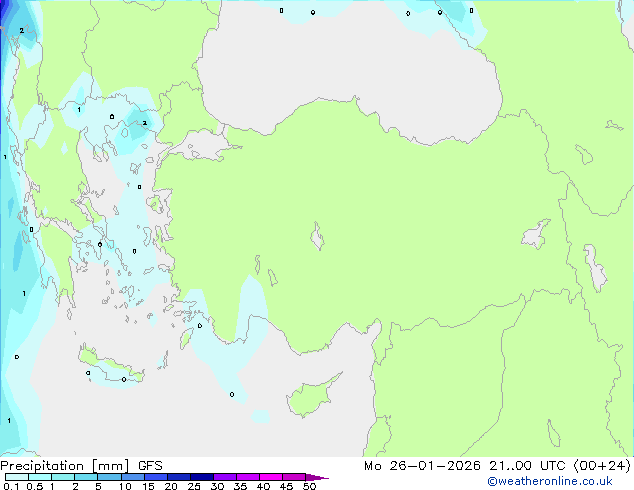Click the '45' legend scale label
Screen dimensions: 634x490
click(286, 486)
